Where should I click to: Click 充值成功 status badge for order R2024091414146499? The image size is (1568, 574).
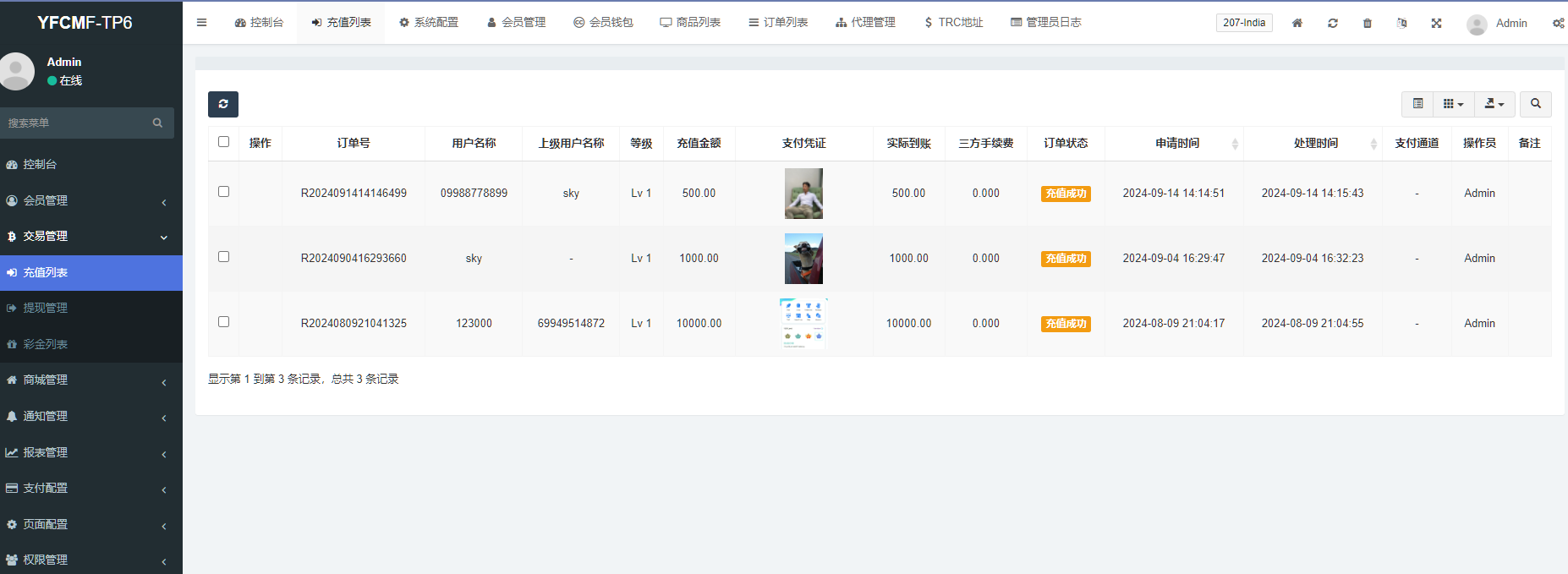click(x=1066, y=194)
